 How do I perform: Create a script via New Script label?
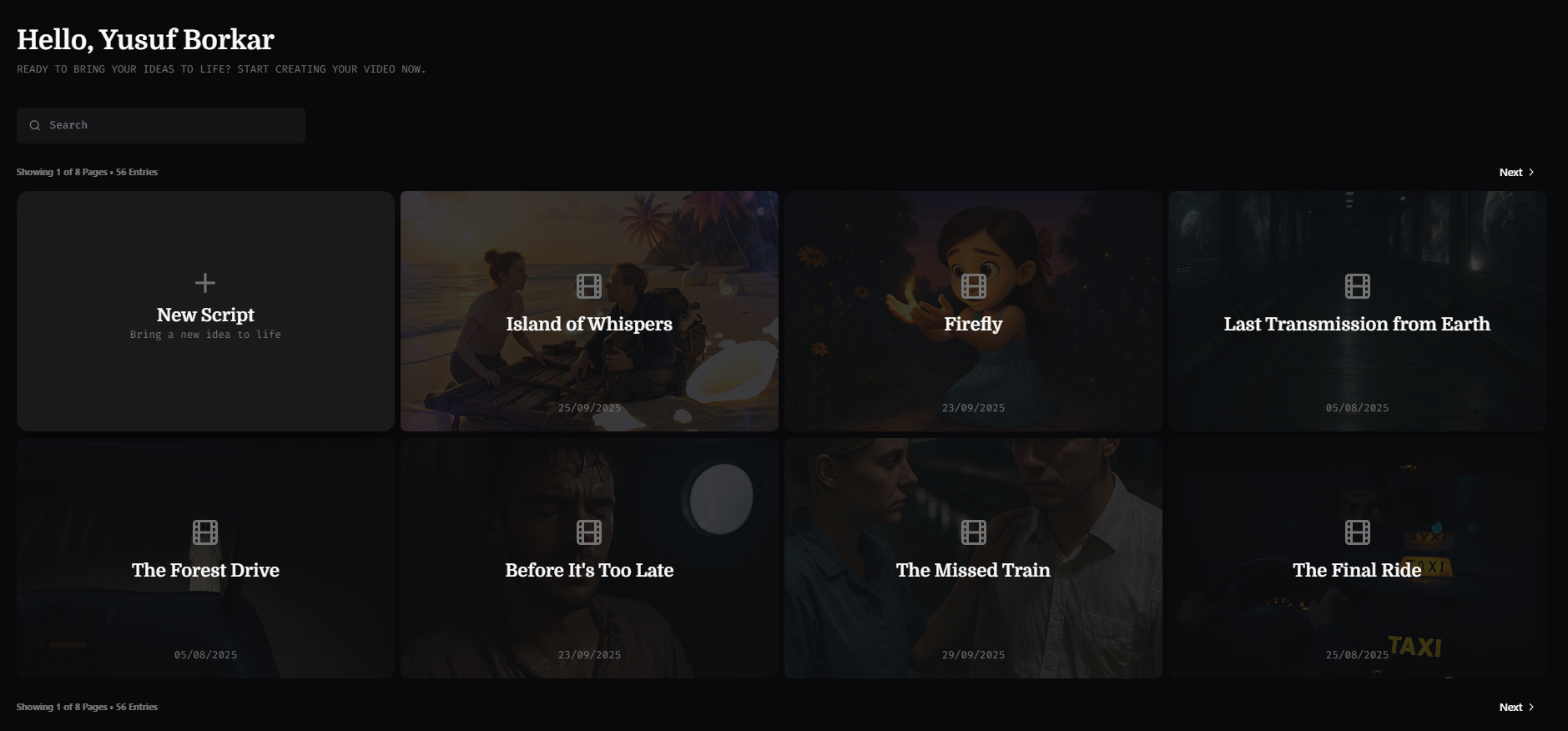[x=205, y=315]
